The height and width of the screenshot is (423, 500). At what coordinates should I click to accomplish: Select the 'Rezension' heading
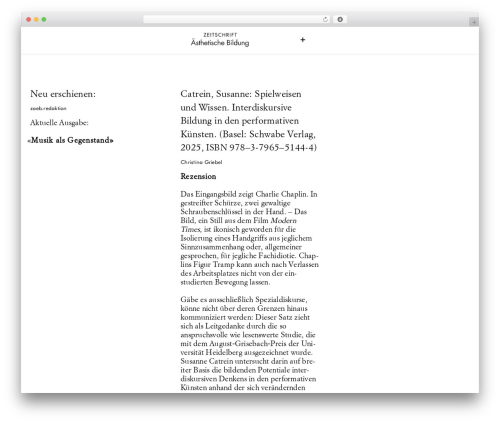[198, 176]
